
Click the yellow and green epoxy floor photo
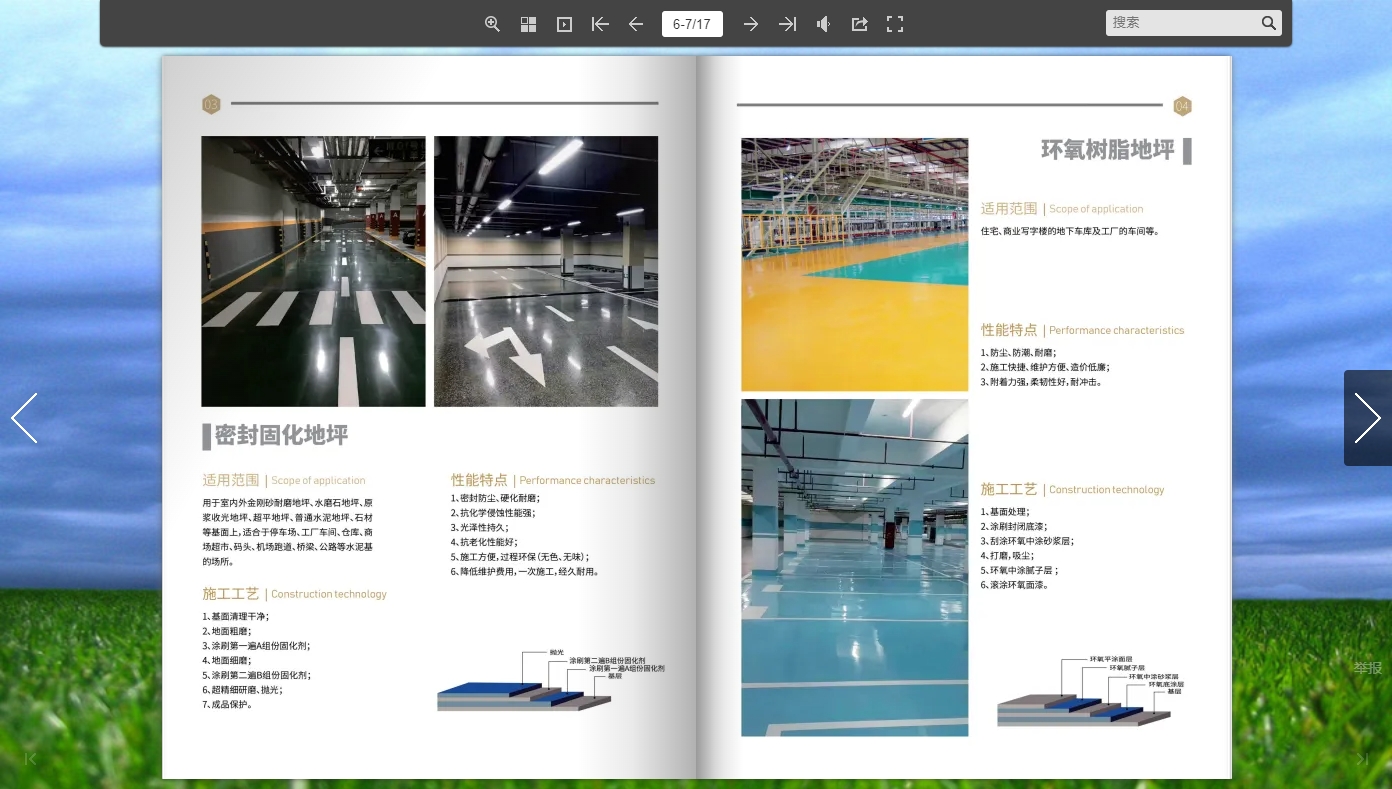click(x=854, y=265)
